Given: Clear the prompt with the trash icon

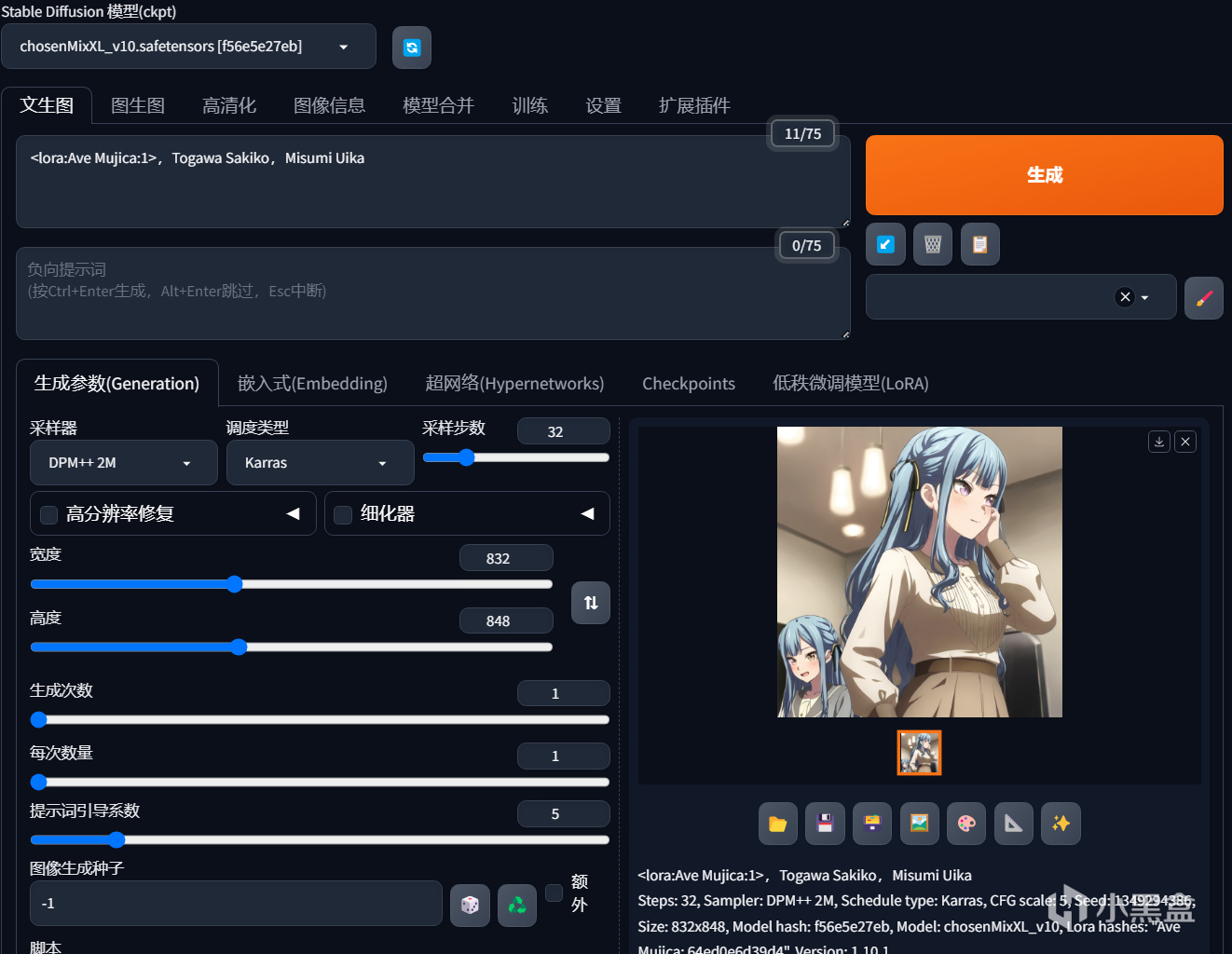Looking at the screenshot, I should click(x=933, y=244).
